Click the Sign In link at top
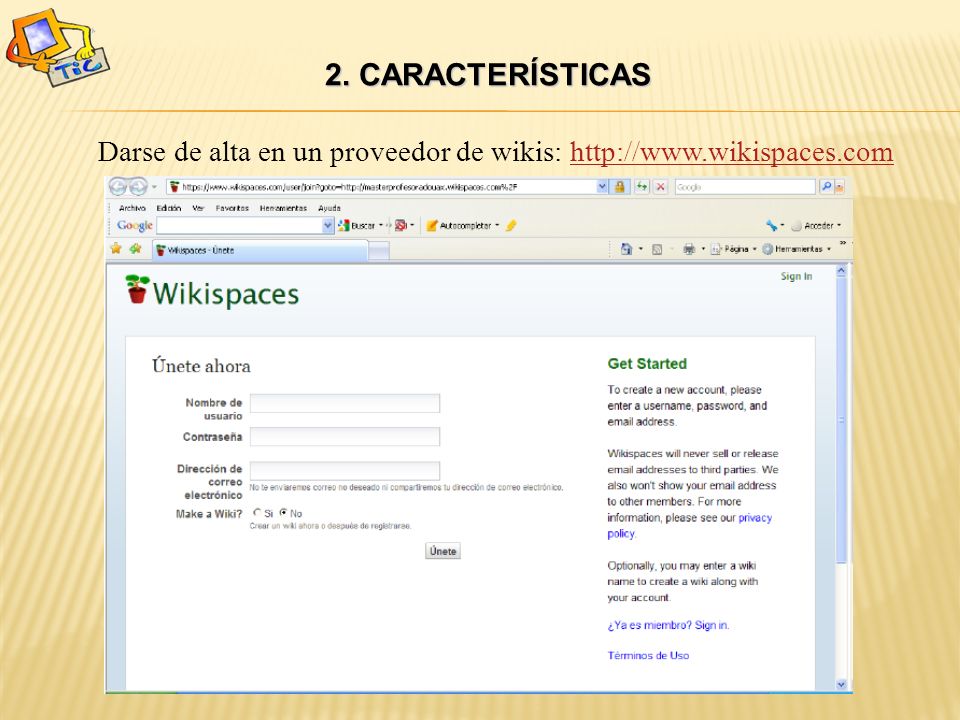960x720 pixels. tap(796, 276)
